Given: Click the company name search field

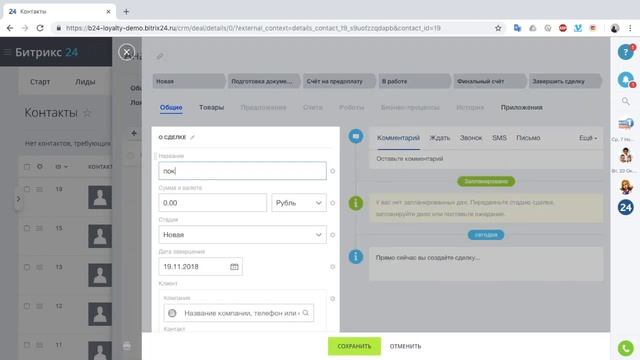Looking at the screenshot, I should pos(239,313).
